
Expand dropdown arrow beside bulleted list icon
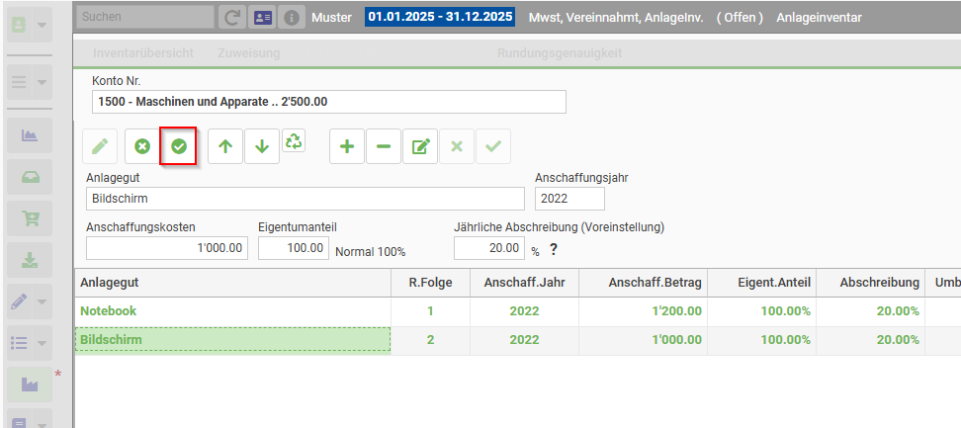coord(42,343)
